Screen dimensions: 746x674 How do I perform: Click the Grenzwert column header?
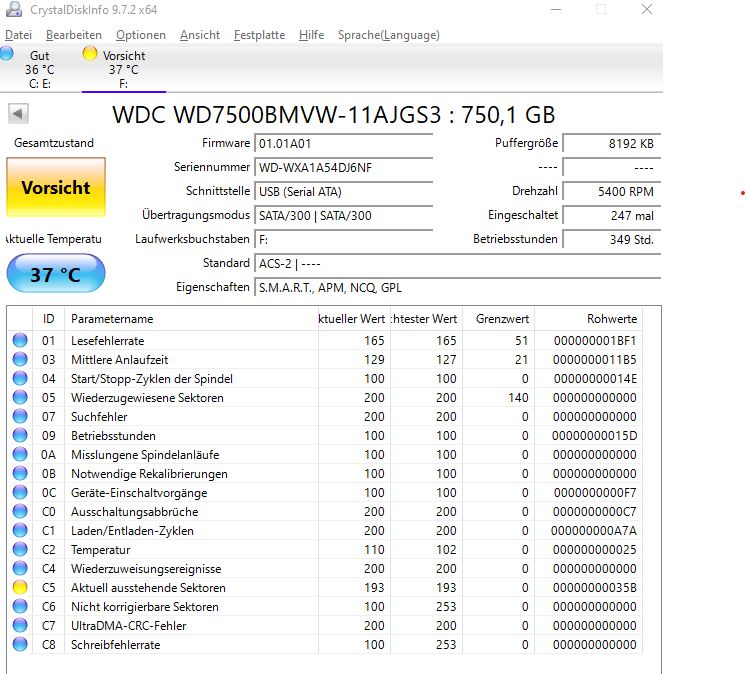click(x=498, y=319)
